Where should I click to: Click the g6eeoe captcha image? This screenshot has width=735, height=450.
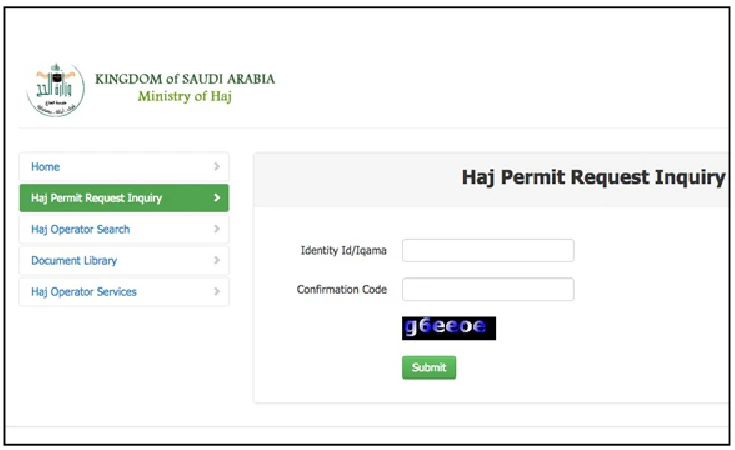449,328
